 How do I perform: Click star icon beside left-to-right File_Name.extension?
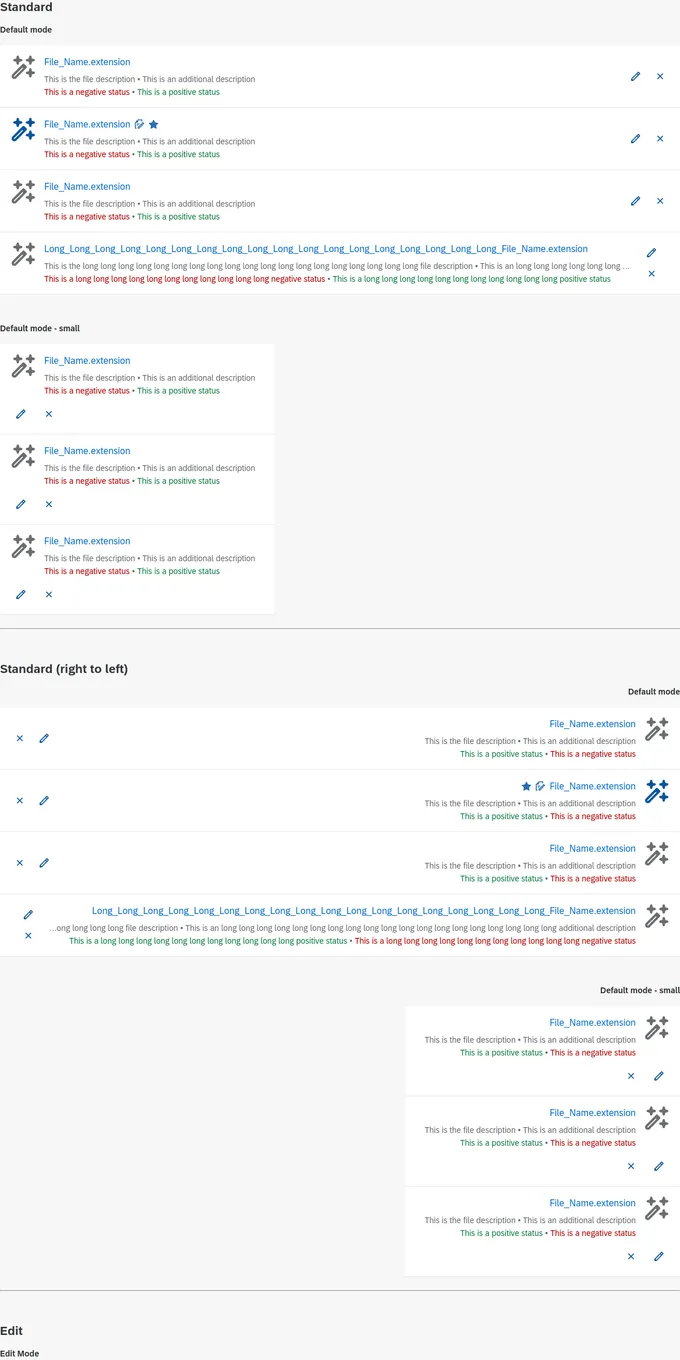click(x=153, y=125)
